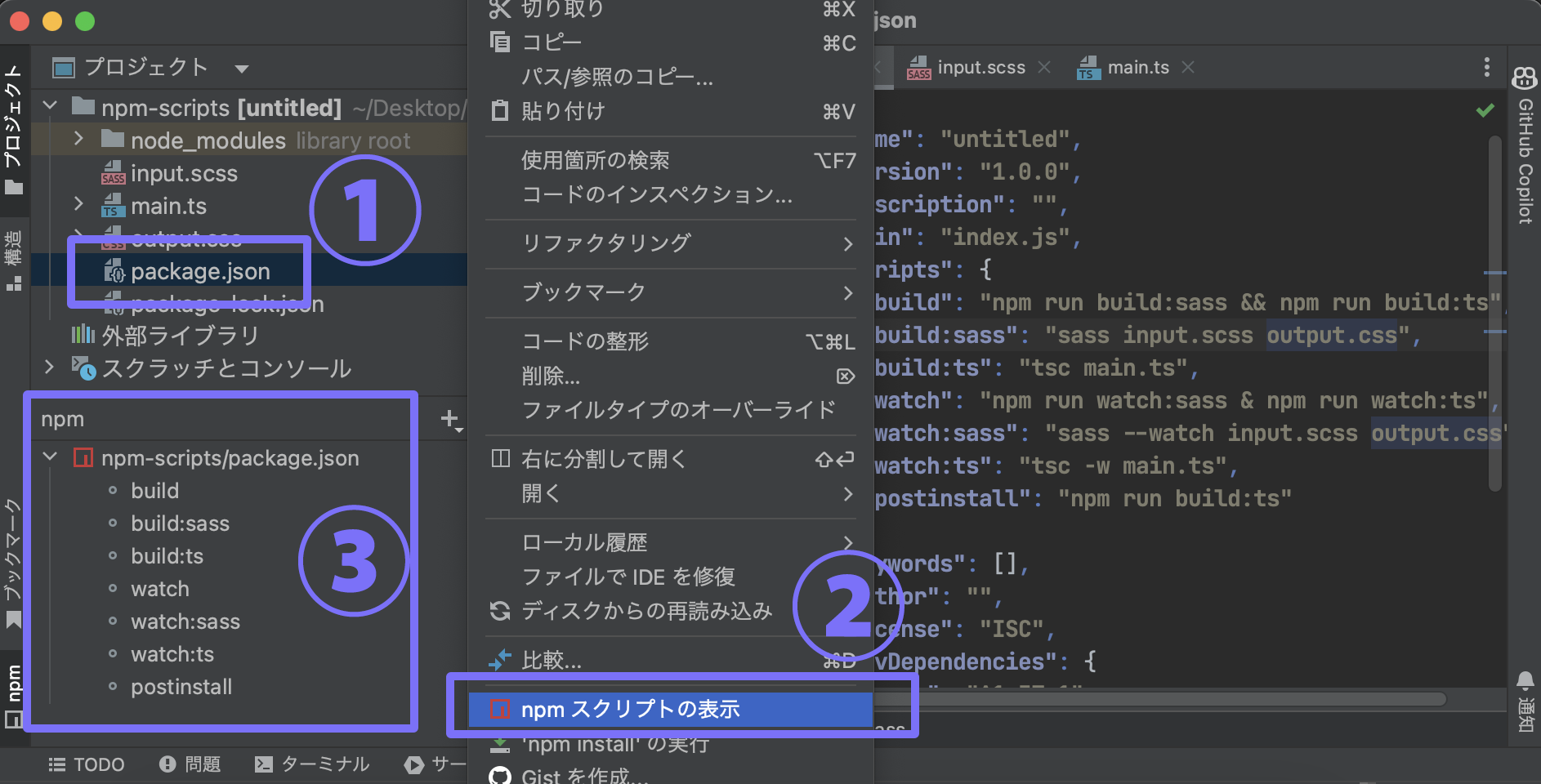Click the editor horizontal scrollbar
This screenshot has height=784, width=1541.
click(1160, 699)
